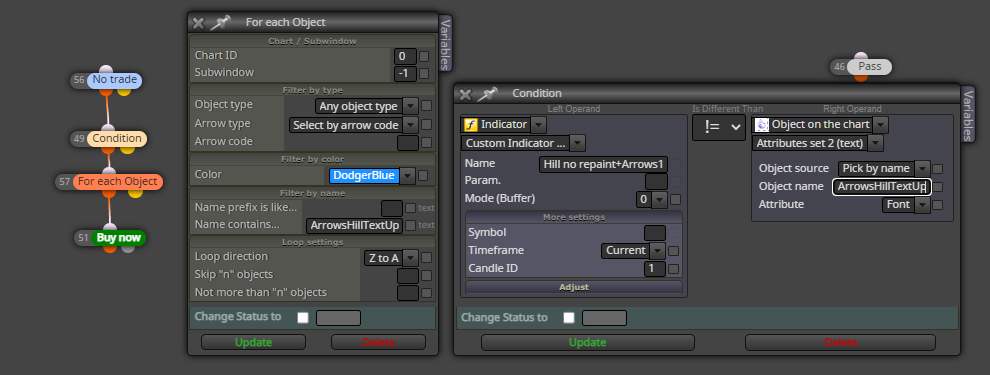
Task: Toggle the Skip n objects checkbox
Action: [x=427, y=275]
